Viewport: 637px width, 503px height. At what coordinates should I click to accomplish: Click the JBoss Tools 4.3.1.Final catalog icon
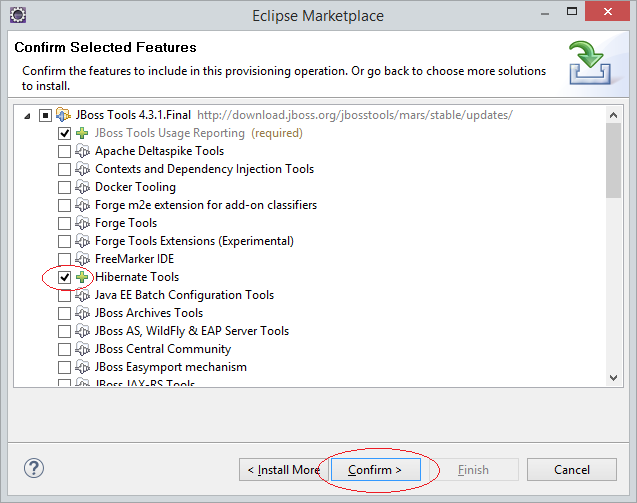(63, 115)
